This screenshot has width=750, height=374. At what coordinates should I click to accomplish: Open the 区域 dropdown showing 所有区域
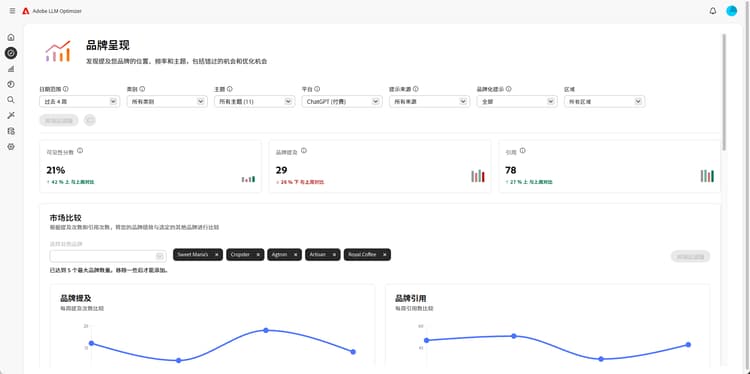coord(605,101)
